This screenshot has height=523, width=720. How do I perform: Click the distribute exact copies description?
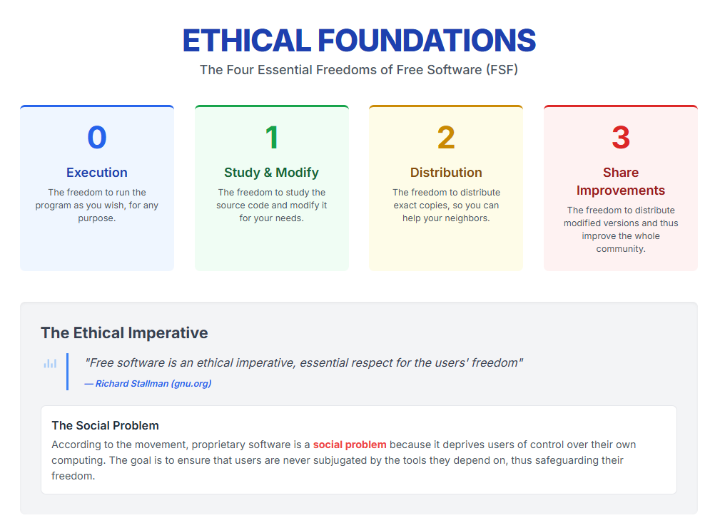point(446,205)
